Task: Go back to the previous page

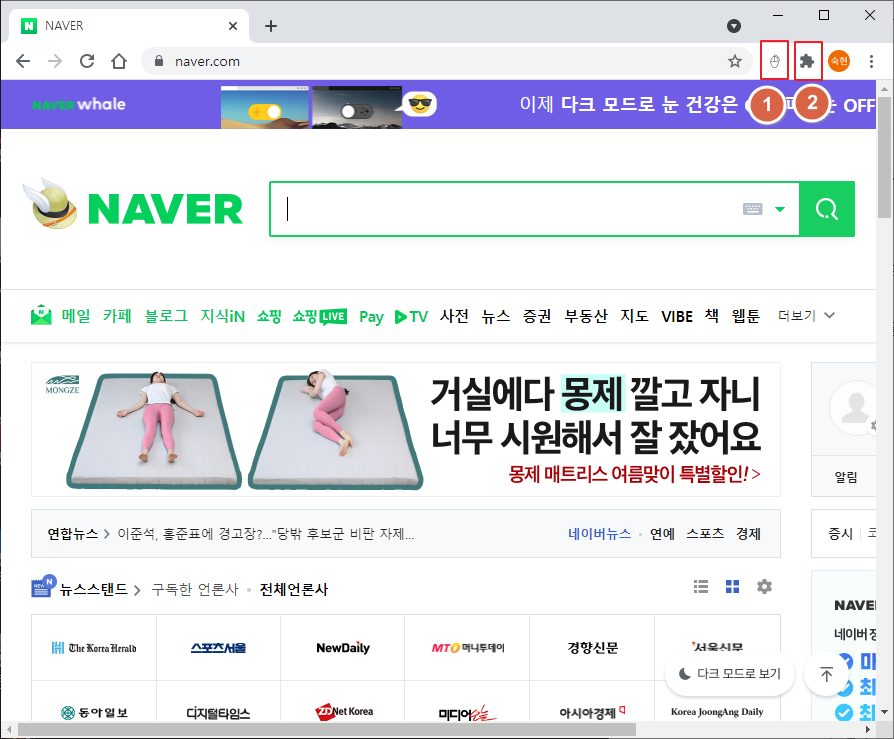Action: coord(23,61)
